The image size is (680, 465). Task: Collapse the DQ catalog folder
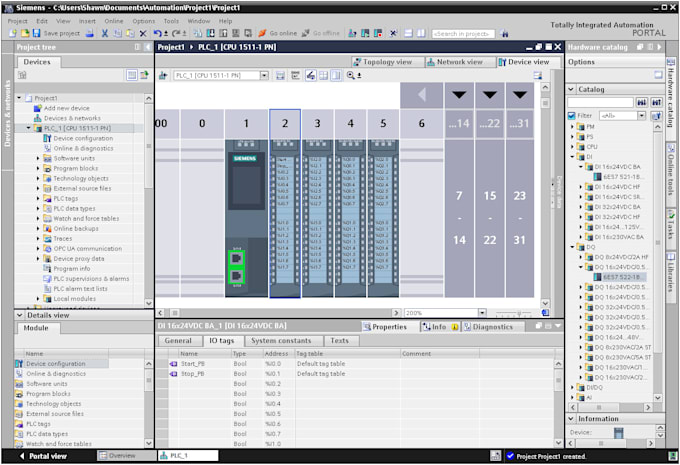click(x=572, y=247)
